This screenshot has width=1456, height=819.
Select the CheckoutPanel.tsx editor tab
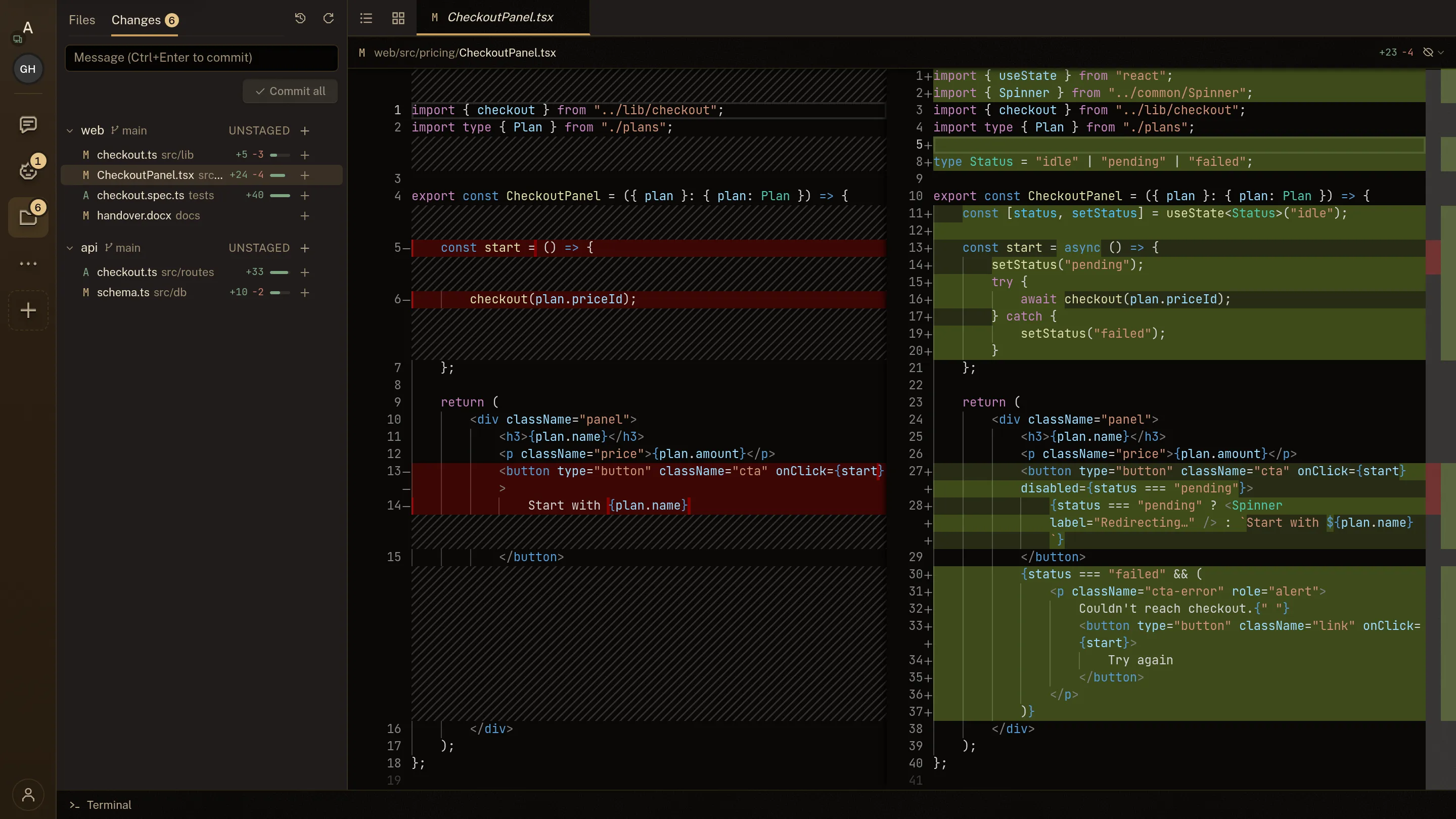click(x=503, y=18)
